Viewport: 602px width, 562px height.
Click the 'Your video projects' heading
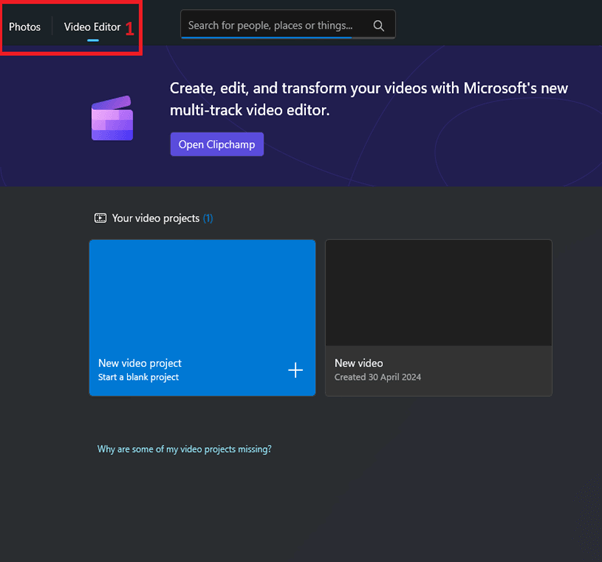point(155,218)
